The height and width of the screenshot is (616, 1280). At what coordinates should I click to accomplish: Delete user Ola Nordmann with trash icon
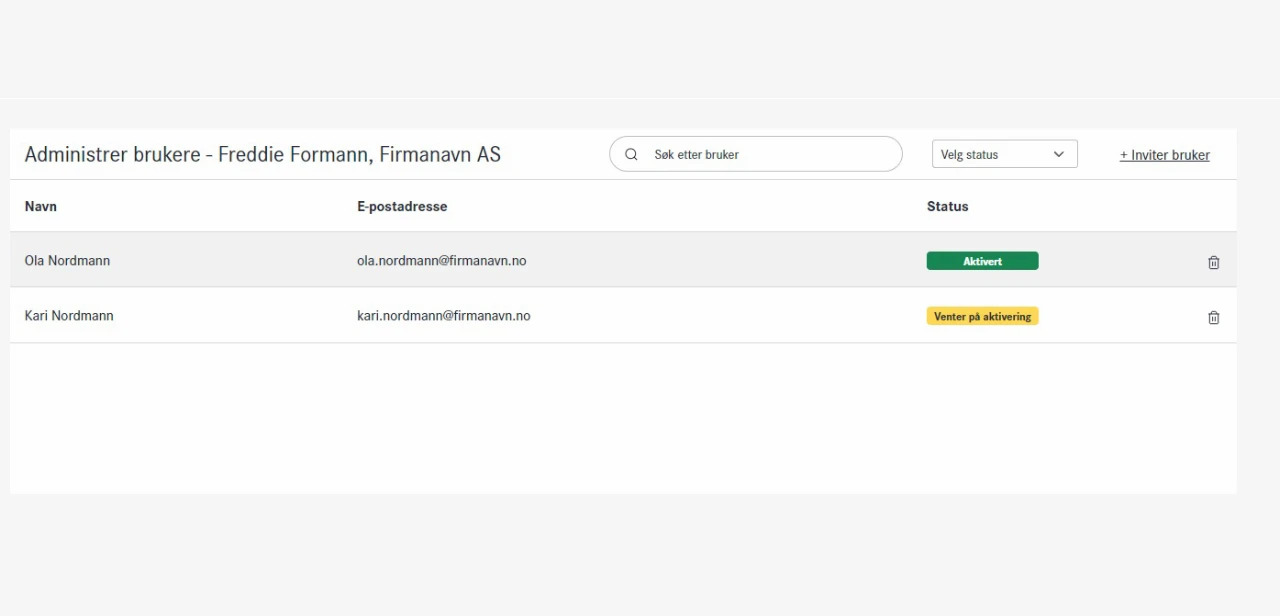(x=1213, y=262)
